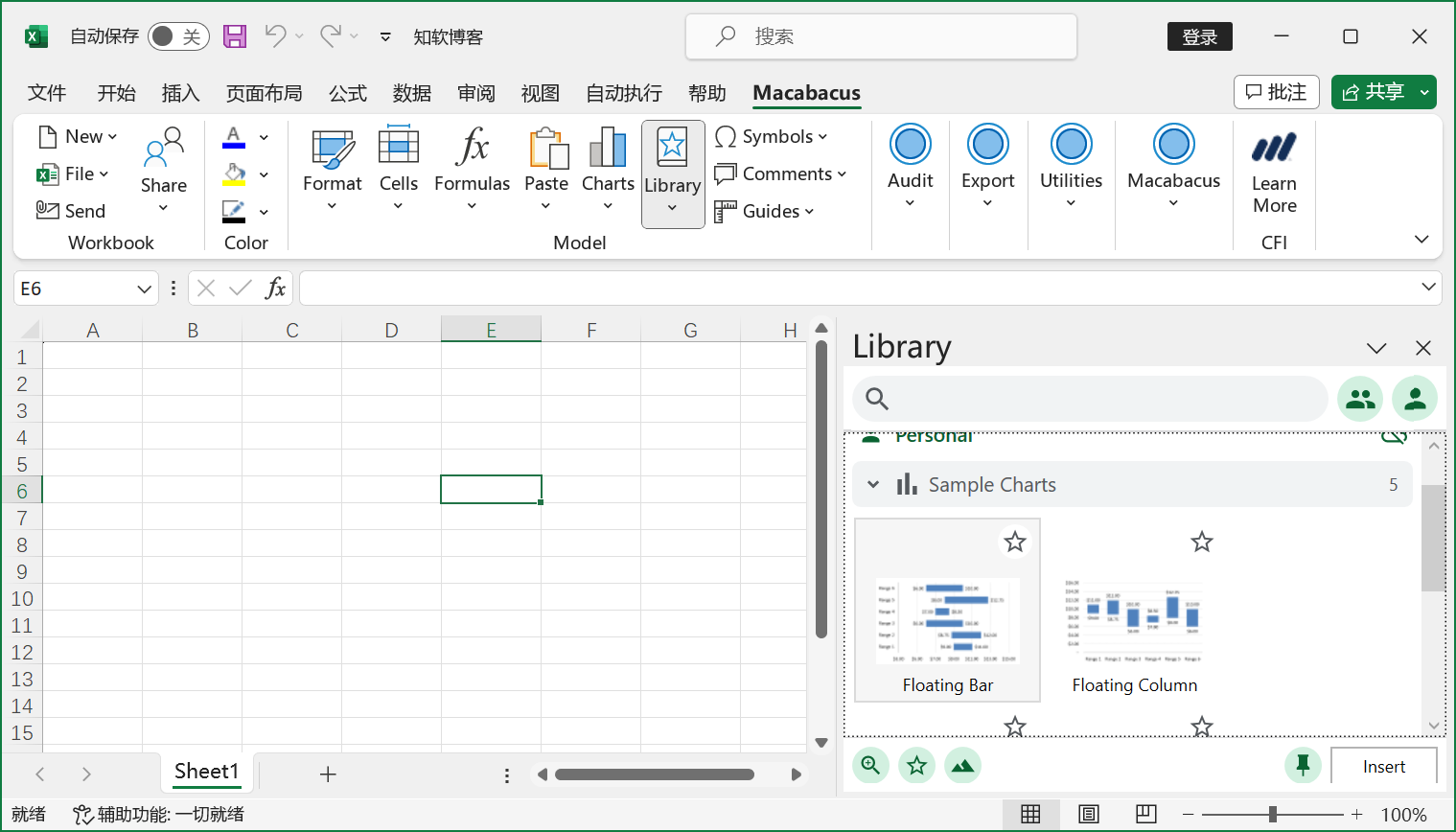Image resolution: width=1456 pixels, height=832 pixels.
Task: Collapse the Sample Charts group
Action: 873,485
